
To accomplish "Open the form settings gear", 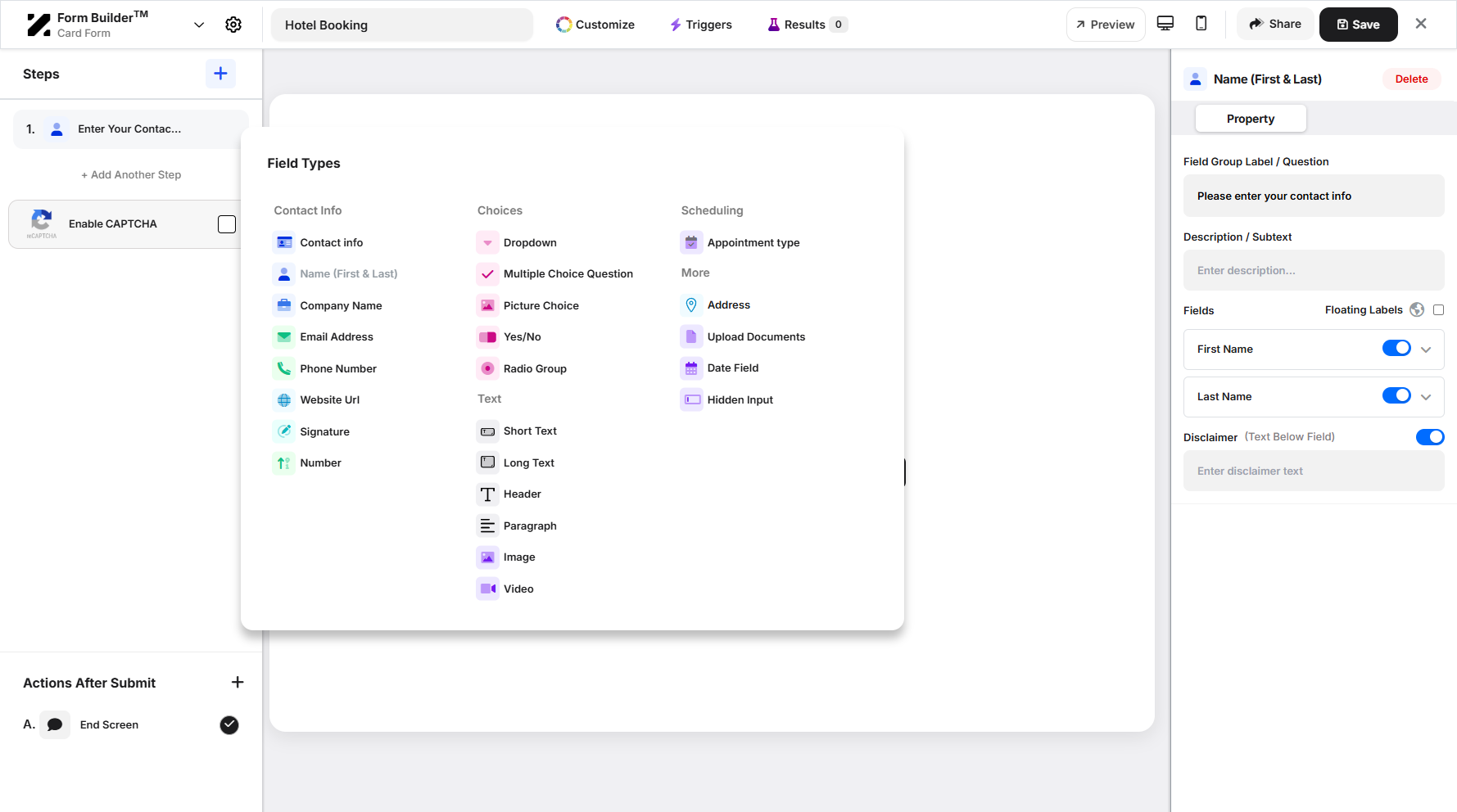I will coord(233,25).
